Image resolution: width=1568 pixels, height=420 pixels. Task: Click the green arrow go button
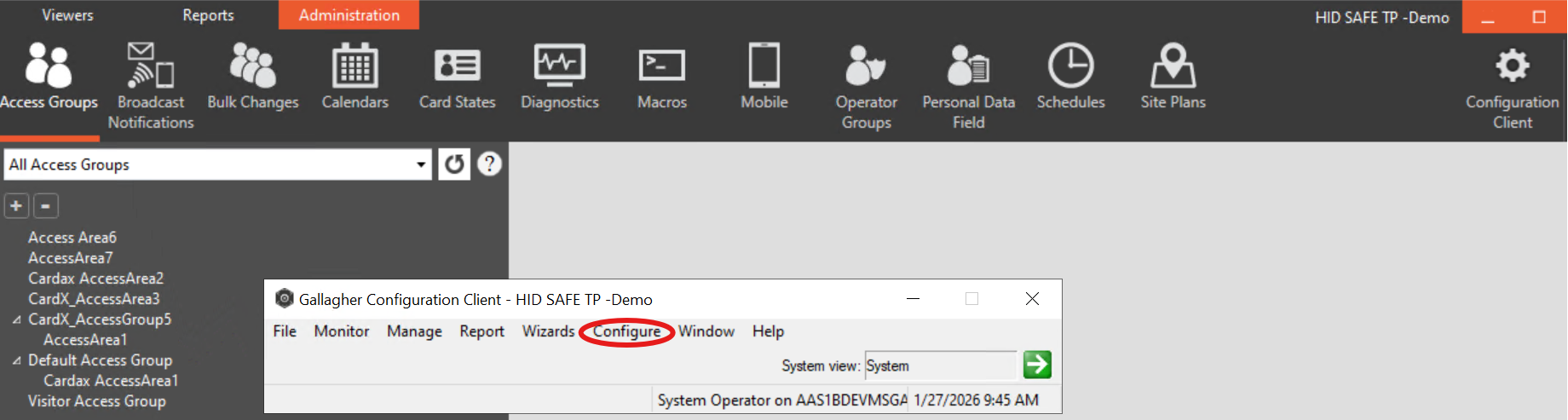(1037, 365)
